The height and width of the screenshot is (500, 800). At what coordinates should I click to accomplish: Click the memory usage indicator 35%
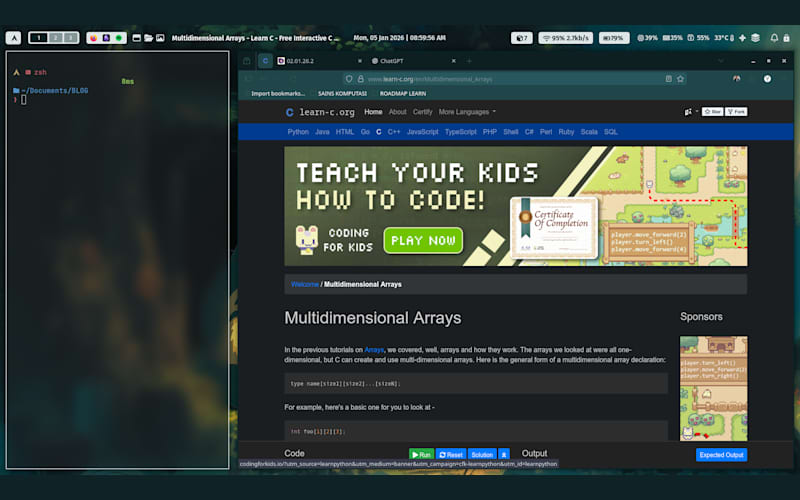672,38
